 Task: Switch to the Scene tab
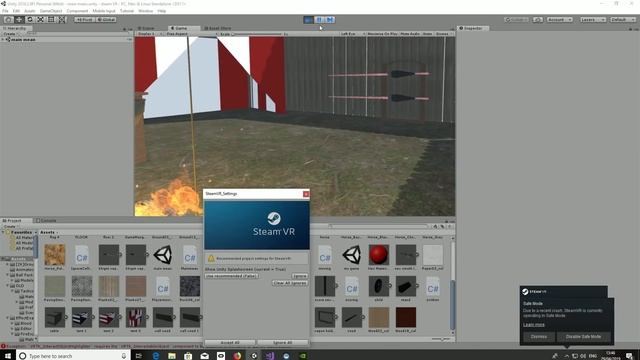point(146,28)
